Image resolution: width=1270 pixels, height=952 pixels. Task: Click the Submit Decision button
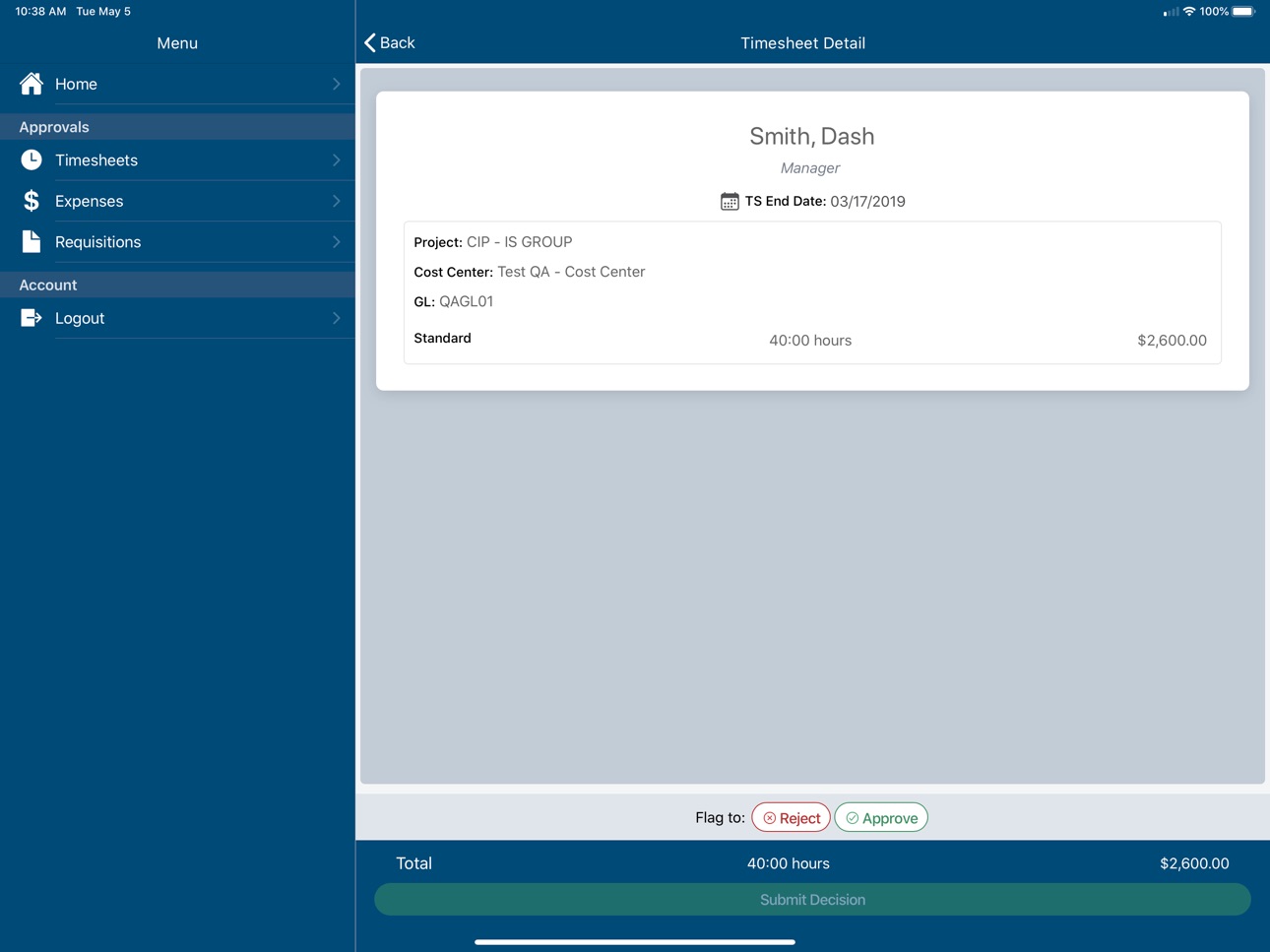[812, 900]
